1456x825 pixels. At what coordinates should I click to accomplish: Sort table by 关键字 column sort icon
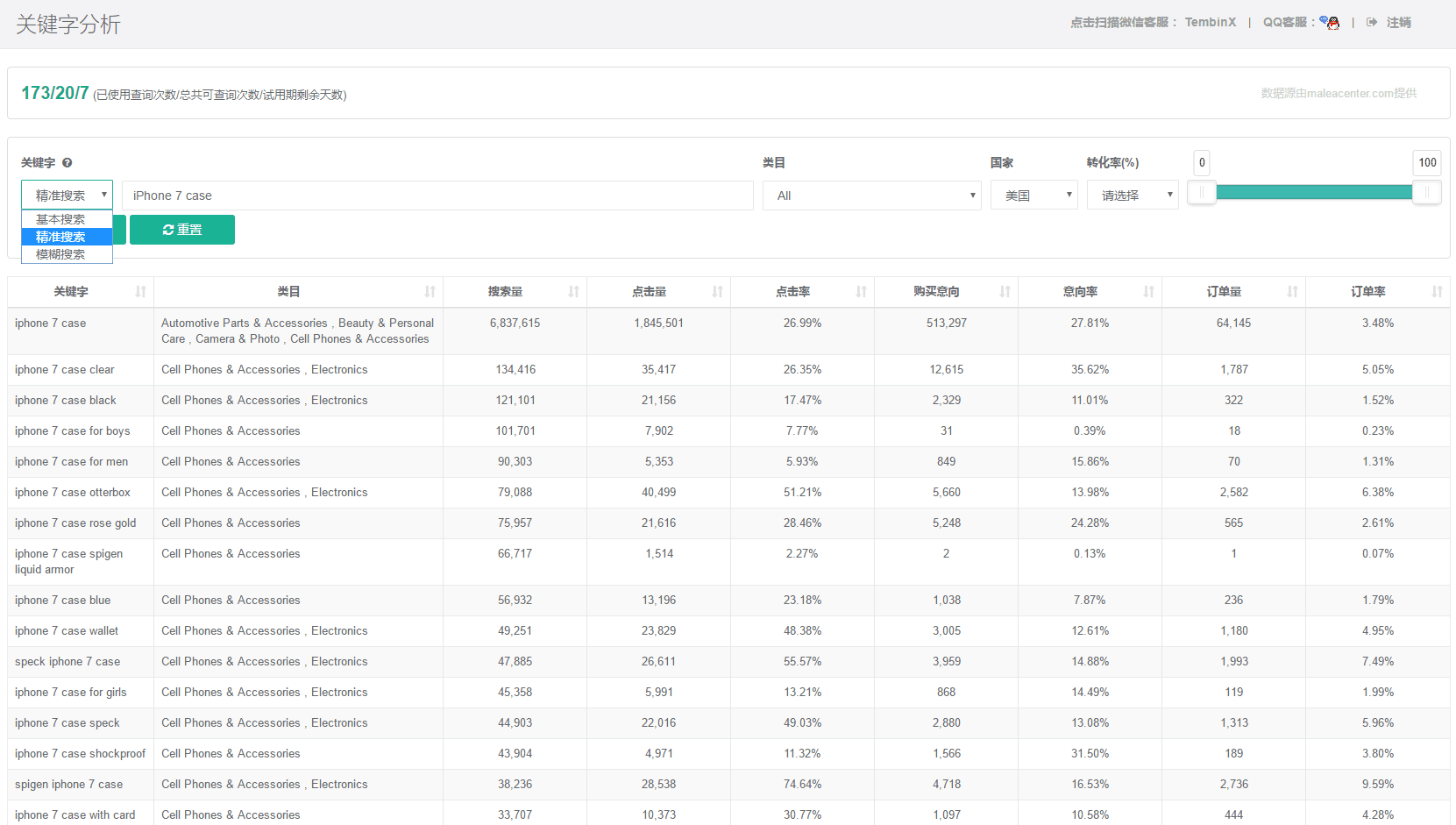point(140,292)
